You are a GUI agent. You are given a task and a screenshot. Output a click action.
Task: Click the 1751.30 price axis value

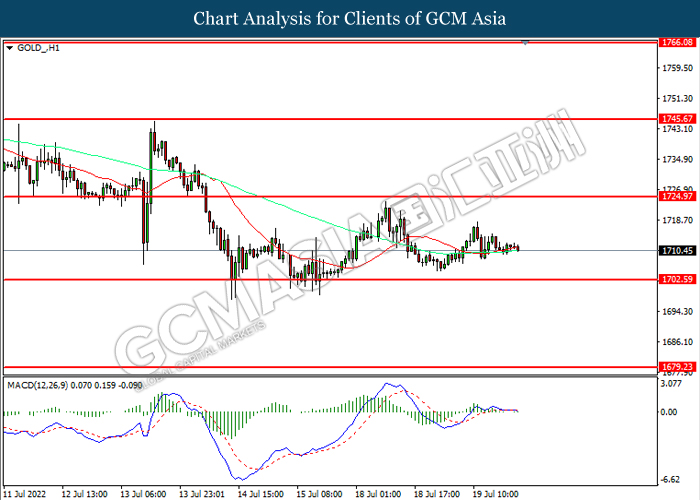677,99
